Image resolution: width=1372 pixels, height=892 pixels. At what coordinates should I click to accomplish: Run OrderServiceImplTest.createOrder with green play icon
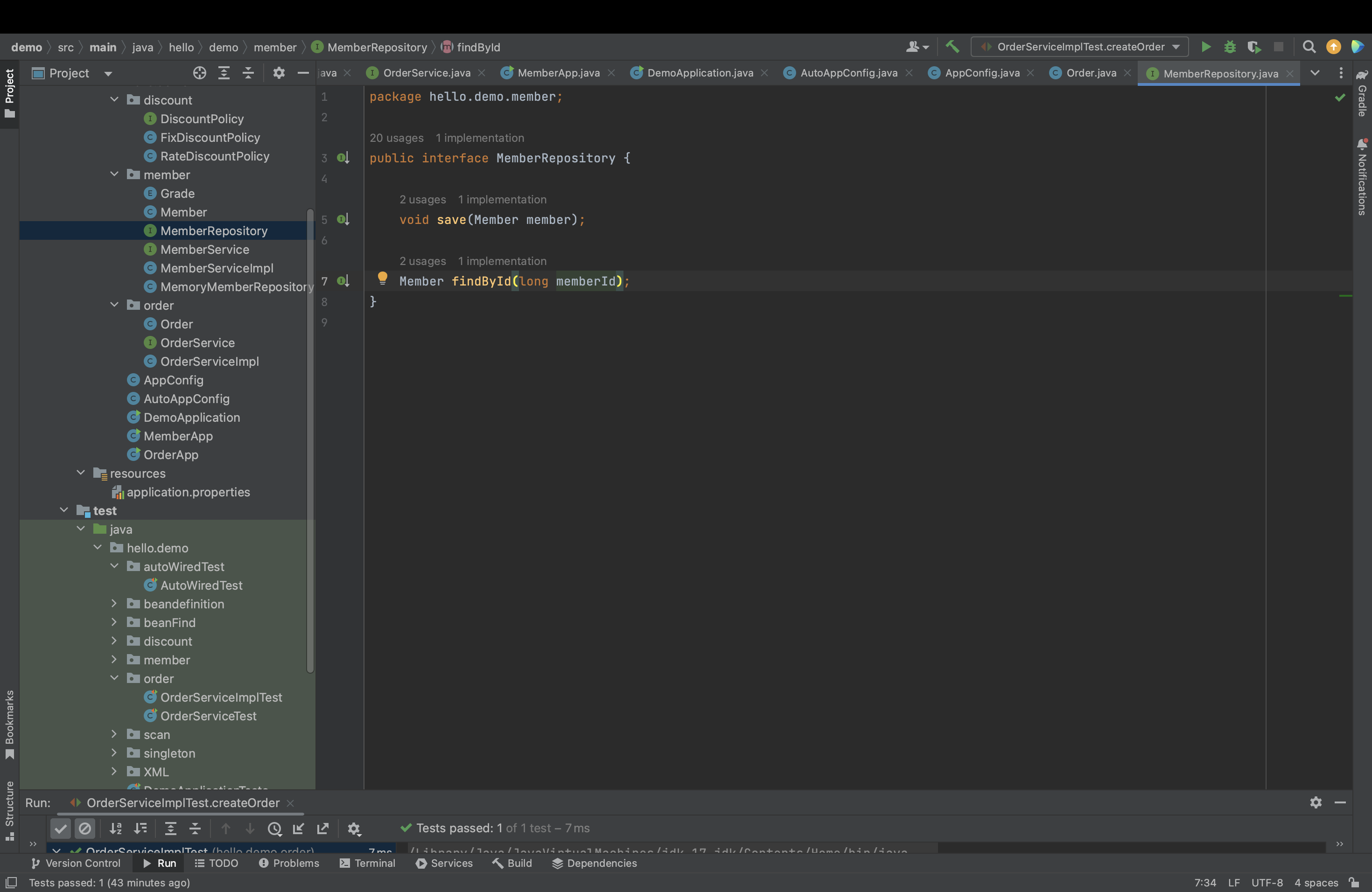point(1205,47)
